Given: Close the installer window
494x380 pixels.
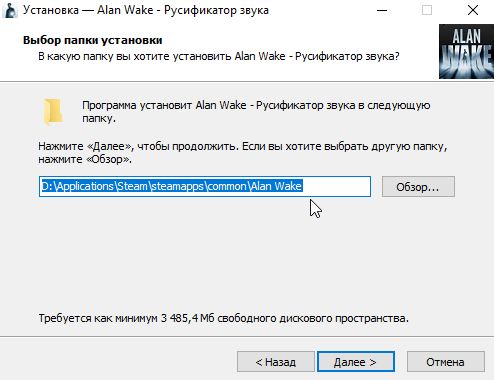Looking at the screenshot, I should [473, 10].
